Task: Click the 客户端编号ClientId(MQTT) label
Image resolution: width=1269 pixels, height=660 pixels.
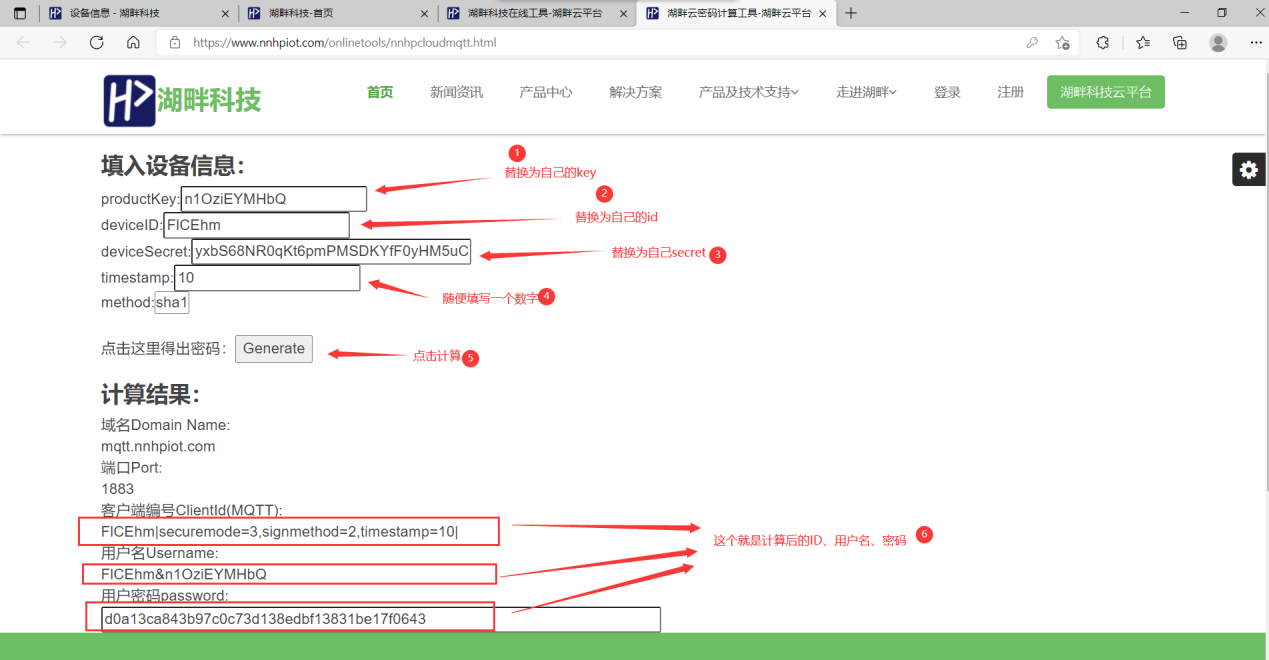Action: [192, 510]
